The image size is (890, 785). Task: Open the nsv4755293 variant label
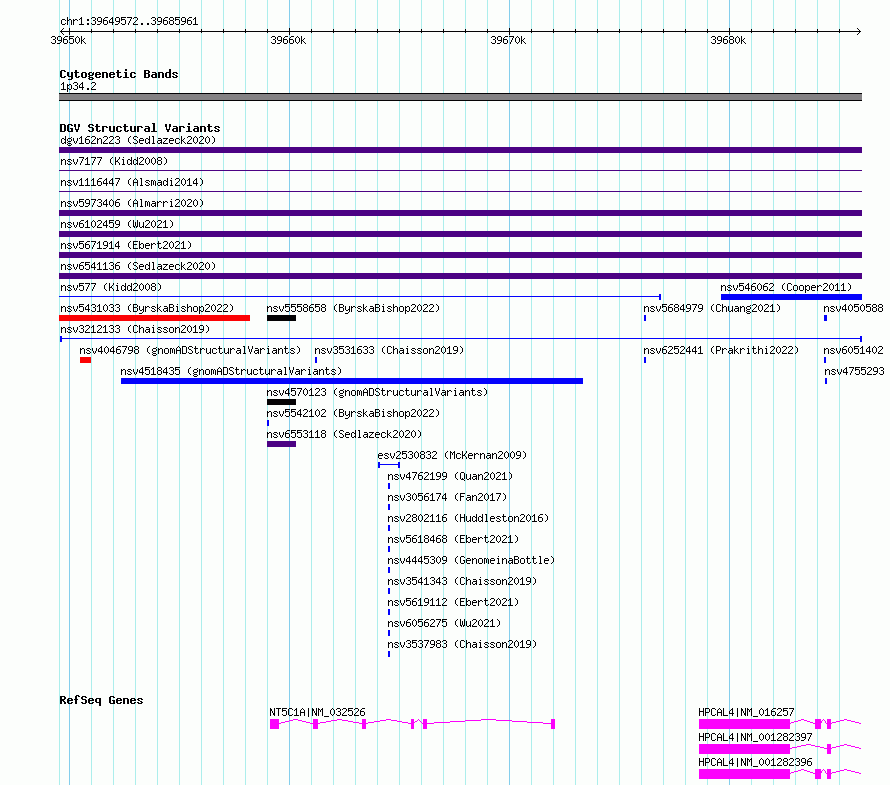coord(854,371)
